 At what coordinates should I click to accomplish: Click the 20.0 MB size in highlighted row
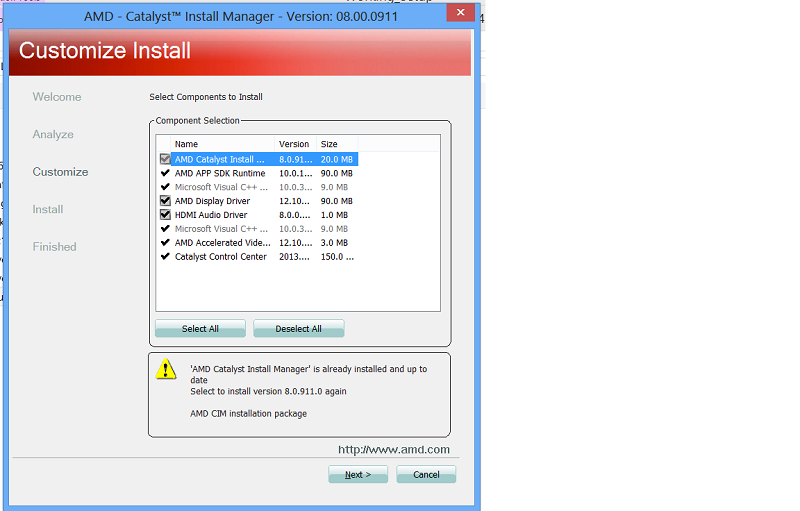[337, 159]
